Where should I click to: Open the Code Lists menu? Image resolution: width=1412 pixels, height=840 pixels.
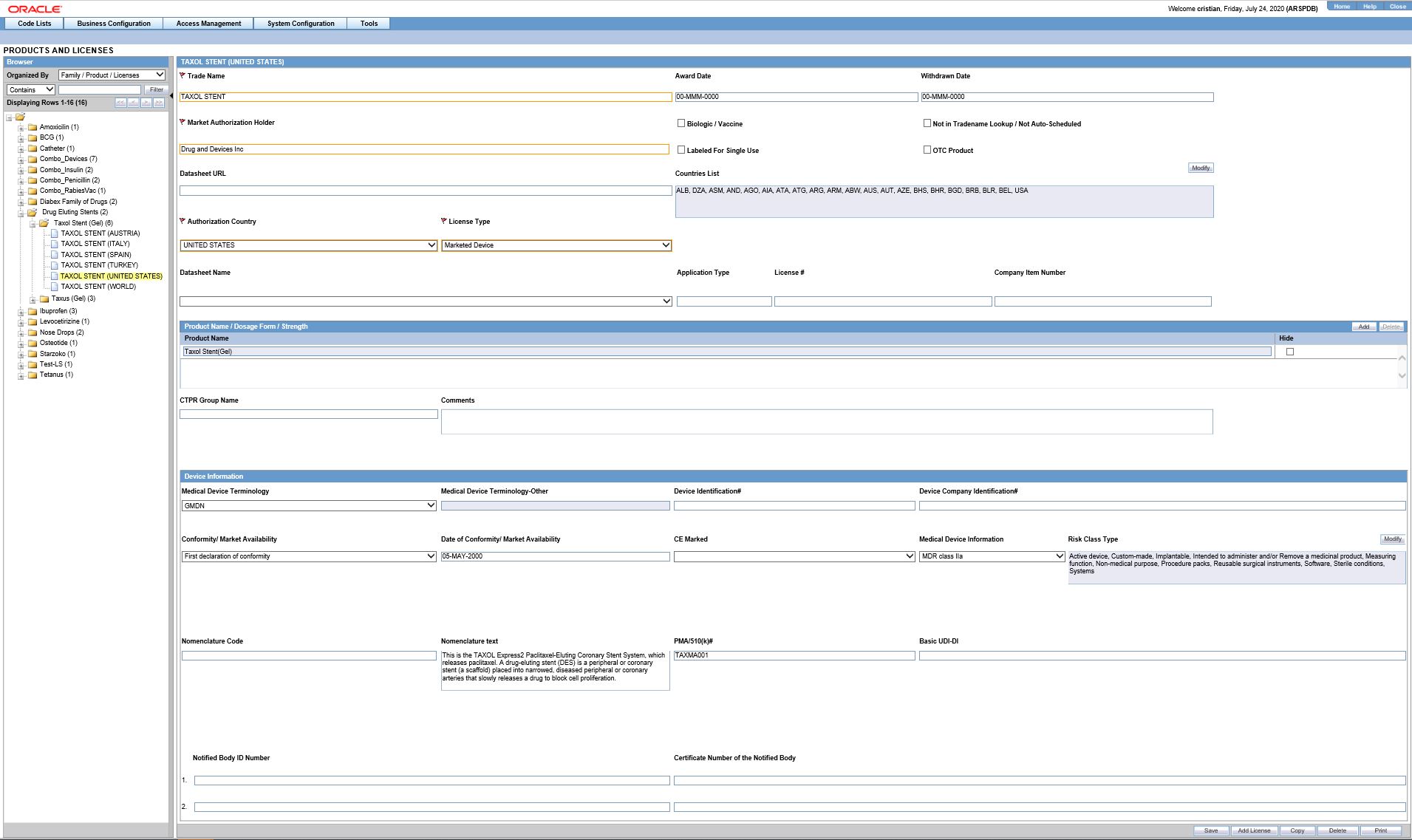click(35, 24)
